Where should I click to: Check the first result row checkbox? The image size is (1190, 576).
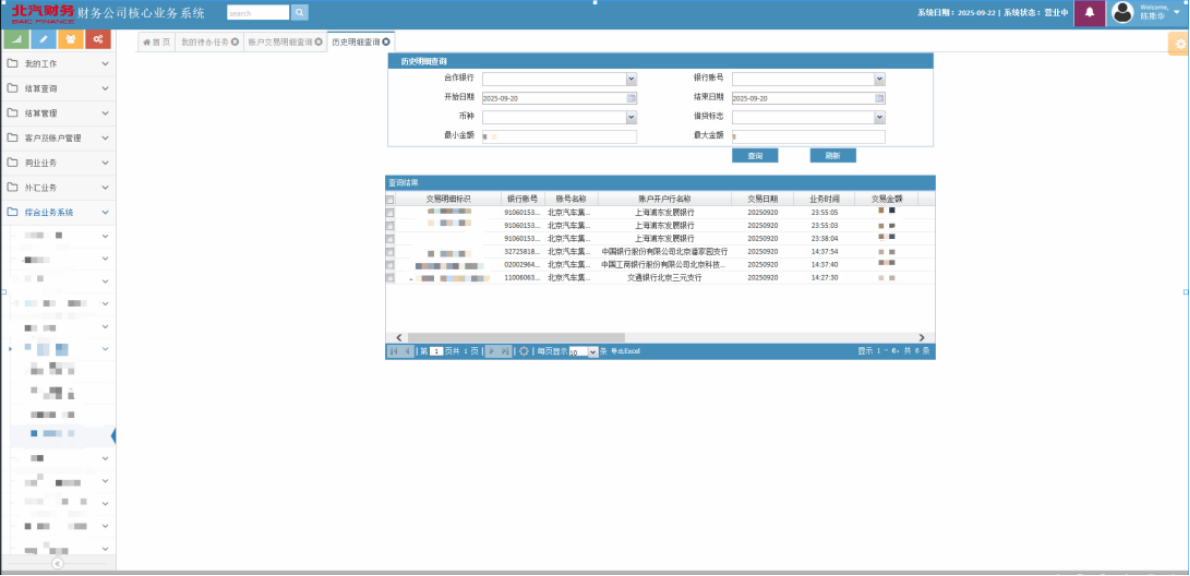[390, 212]
